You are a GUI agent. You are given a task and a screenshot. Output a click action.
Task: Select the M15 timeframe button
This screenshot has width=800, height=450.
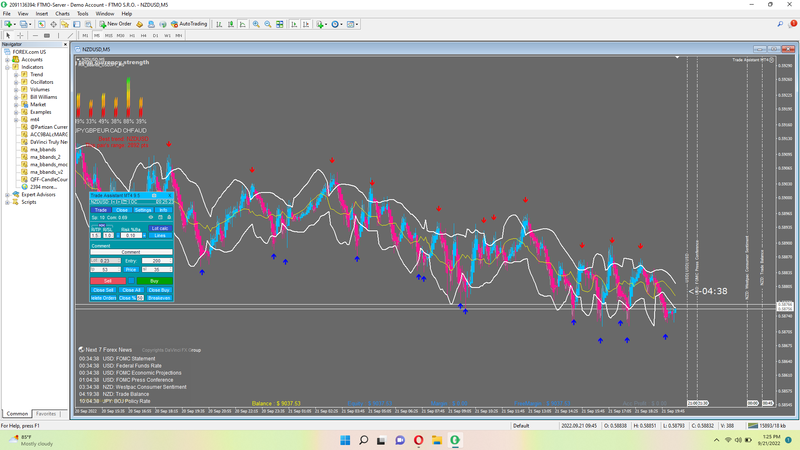point(108,35)
